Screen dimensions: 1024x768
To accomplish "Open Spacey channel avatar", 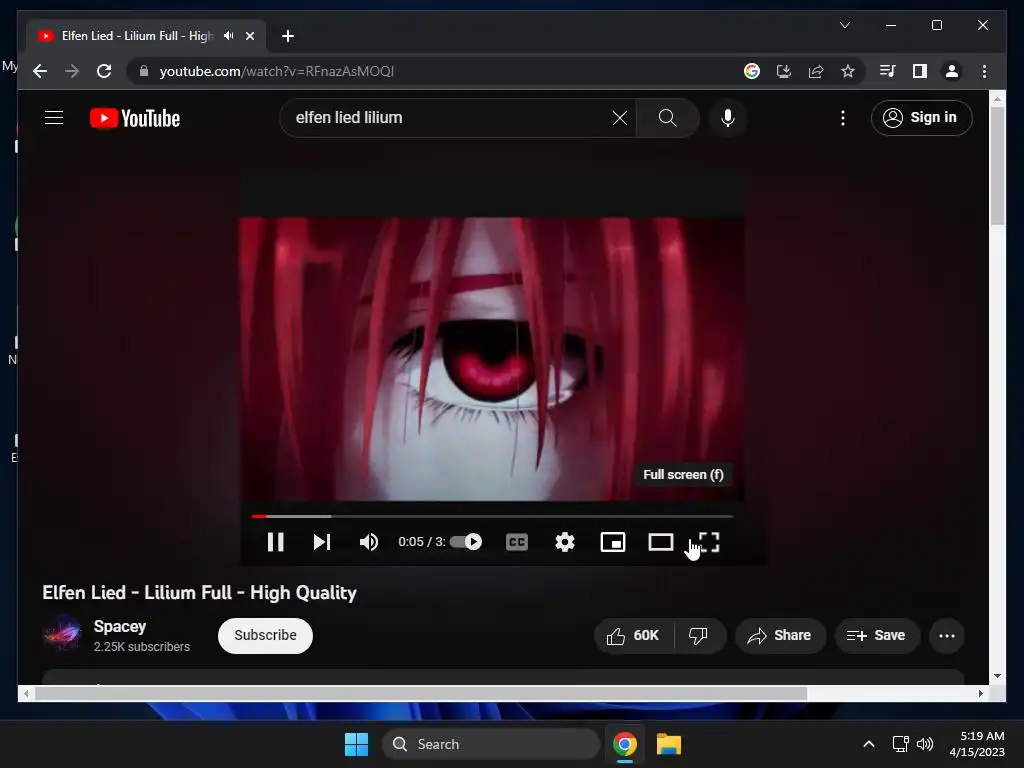I will point(61,633).
